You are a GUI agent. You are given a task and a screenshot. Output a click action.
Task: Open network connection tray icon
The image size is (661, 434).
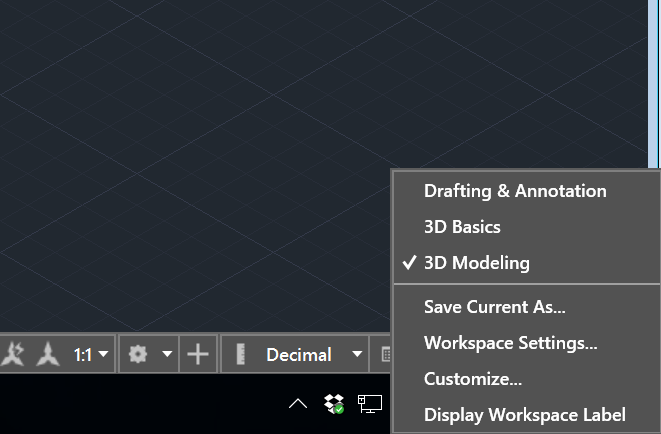370,404
